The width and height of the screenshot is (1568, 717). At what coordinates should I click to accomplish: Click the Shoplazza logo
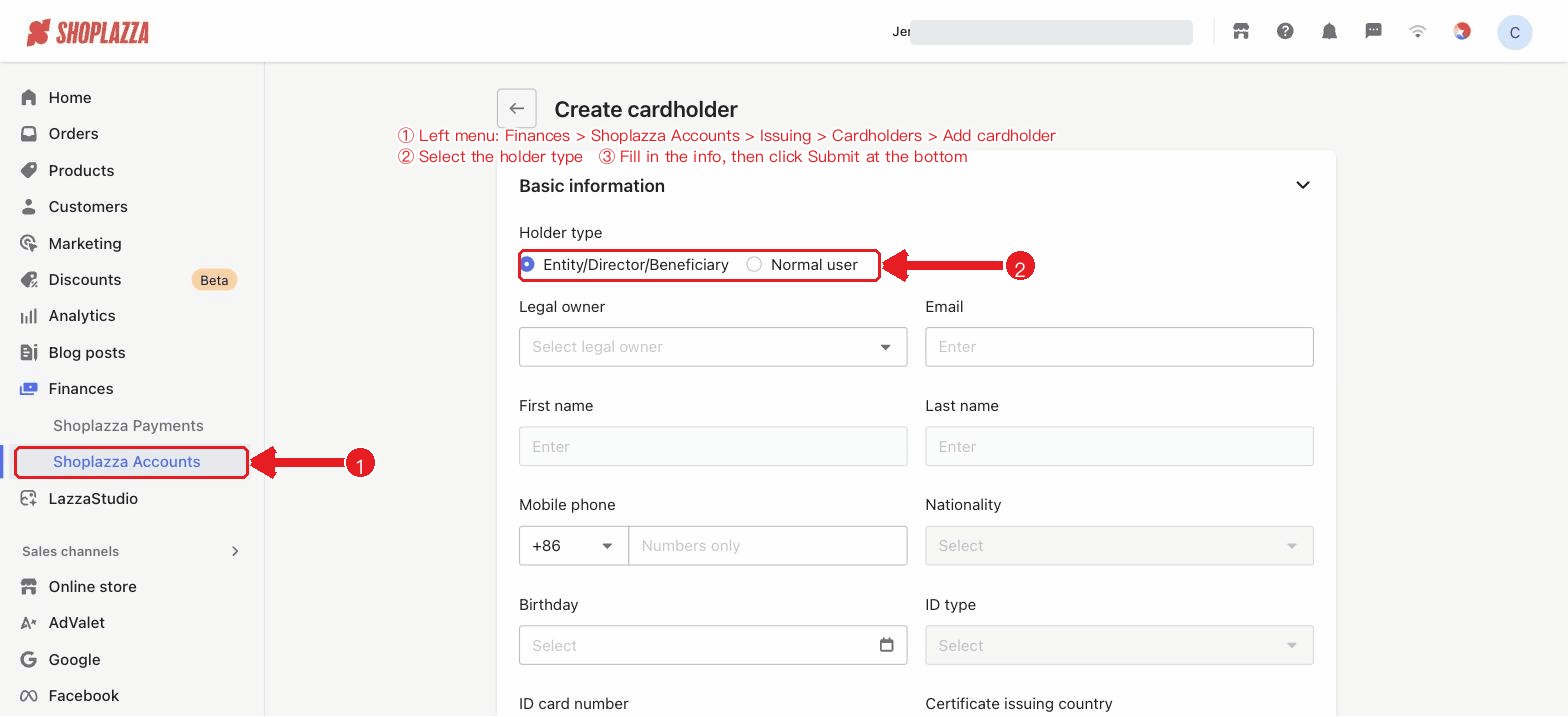88,32
